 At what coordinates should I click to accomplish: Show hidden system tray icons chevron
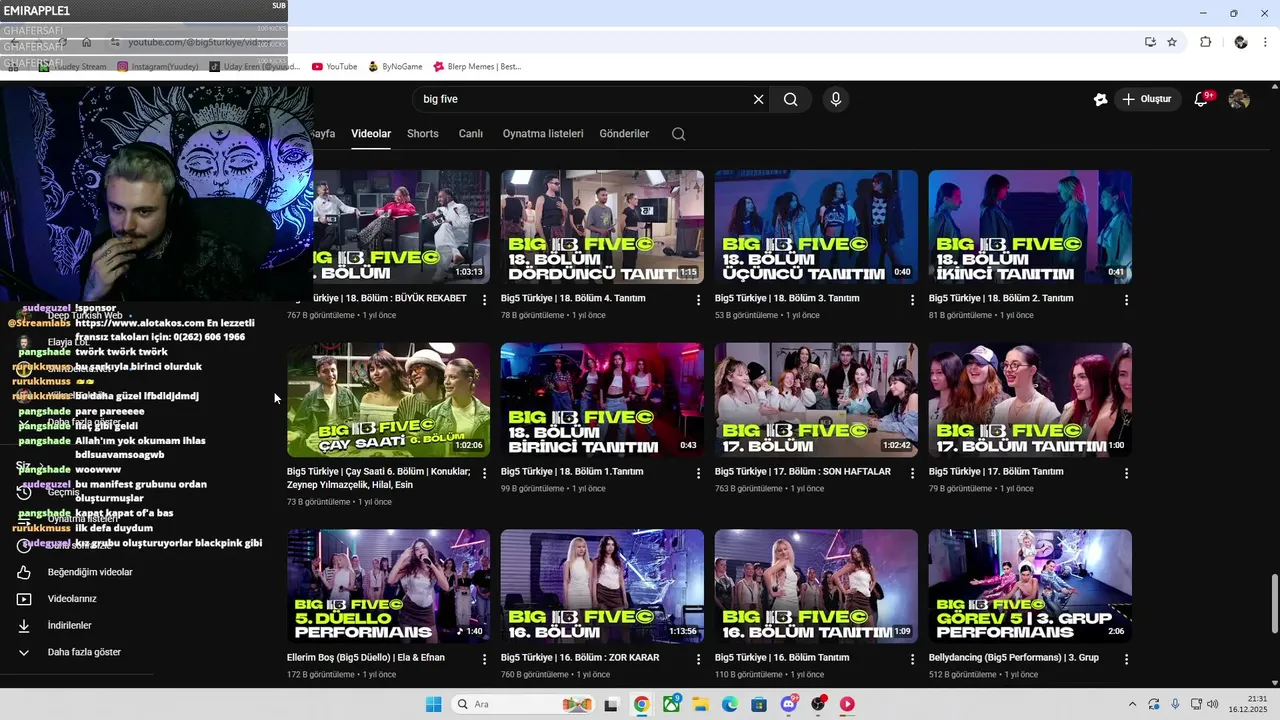click(x=1132, y=704)
